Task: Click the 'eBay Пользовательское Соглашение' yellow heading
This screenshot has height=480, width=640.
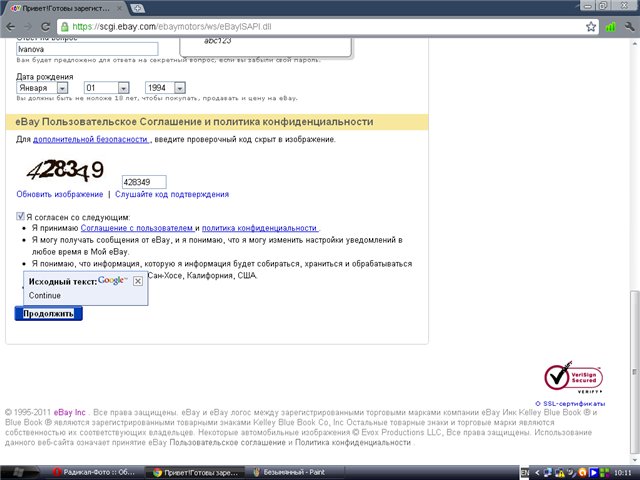Action: pos(194,122)
